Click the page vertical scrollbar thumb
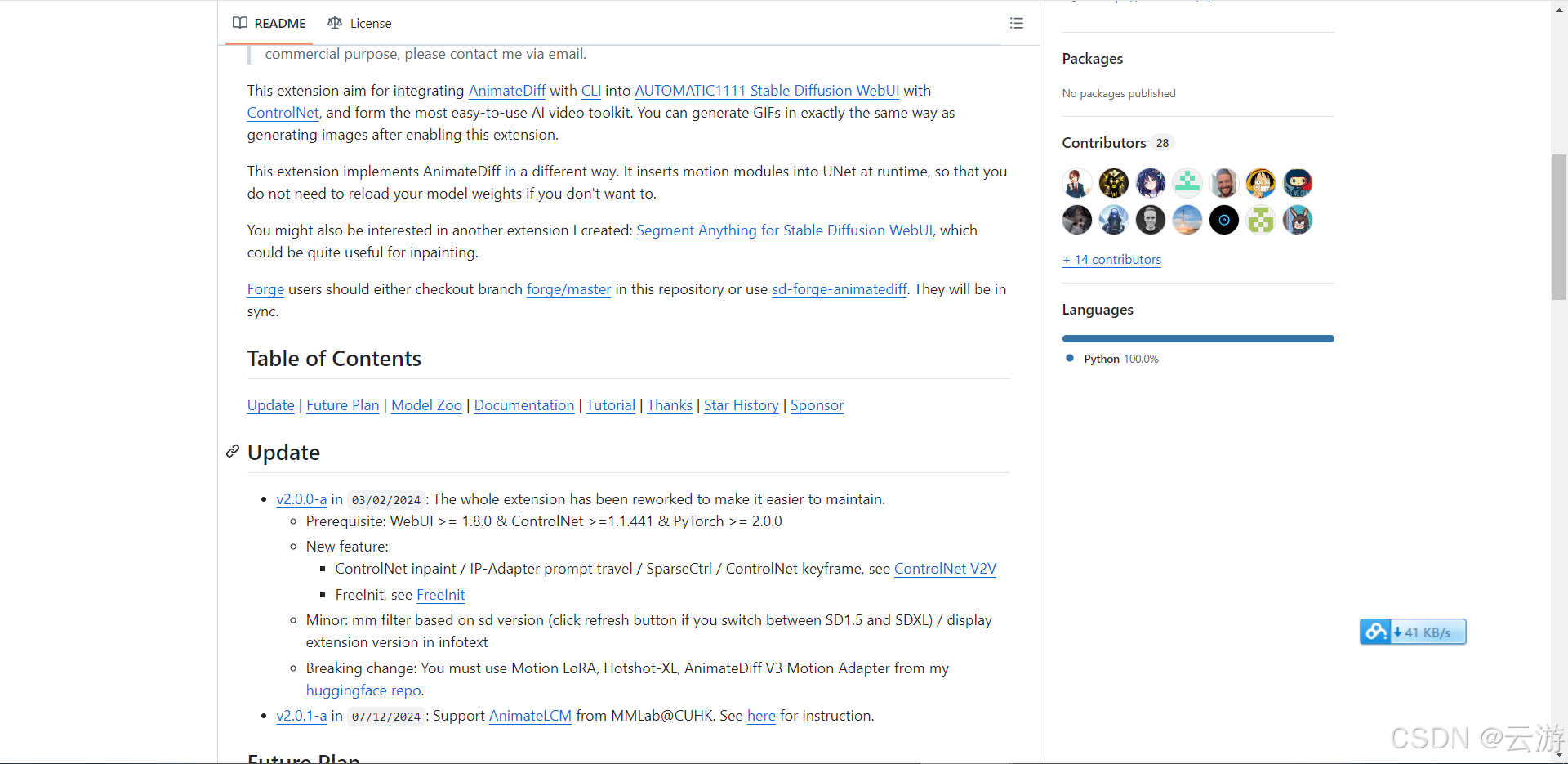 (x=1560, y=226)
